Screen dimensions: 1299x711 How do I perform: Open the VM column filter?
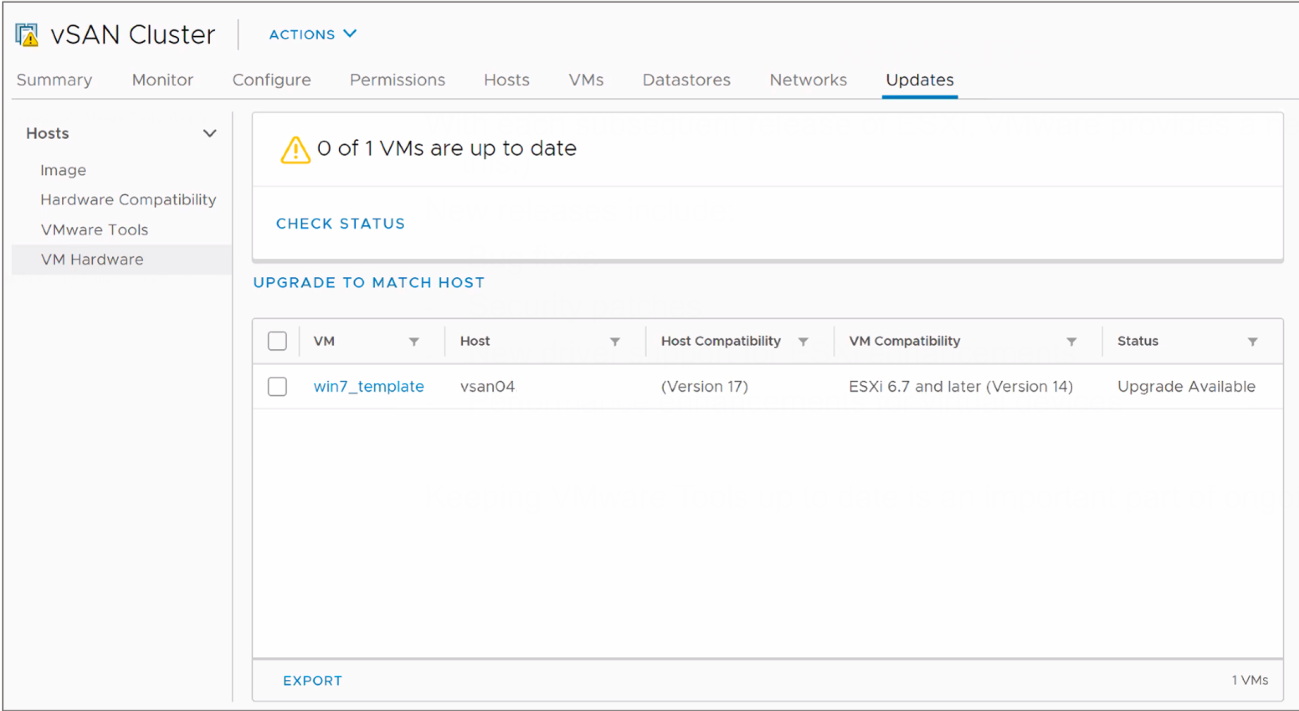coord(414,342)
